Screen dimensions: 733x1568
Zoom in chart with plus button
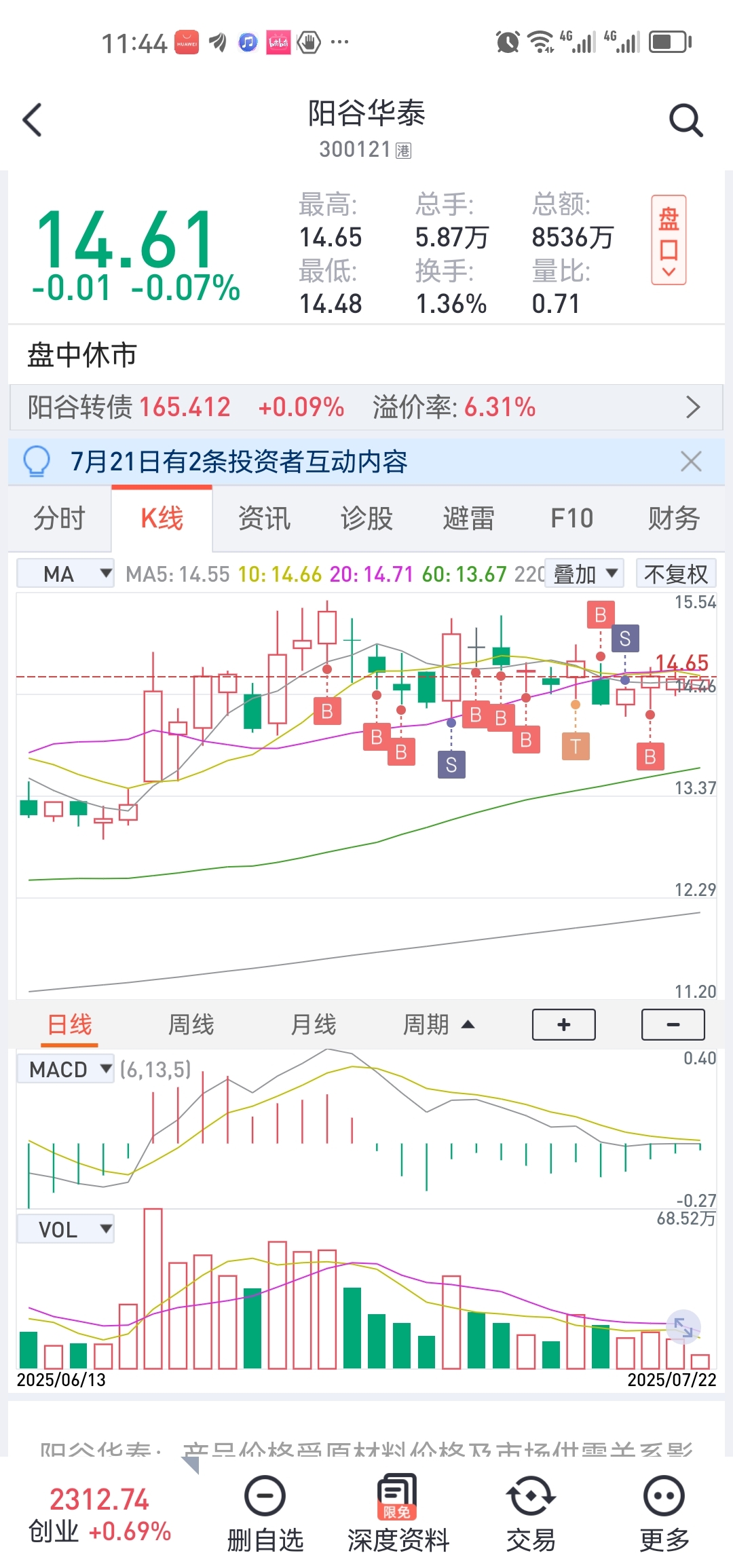(x=564, y=1024)
